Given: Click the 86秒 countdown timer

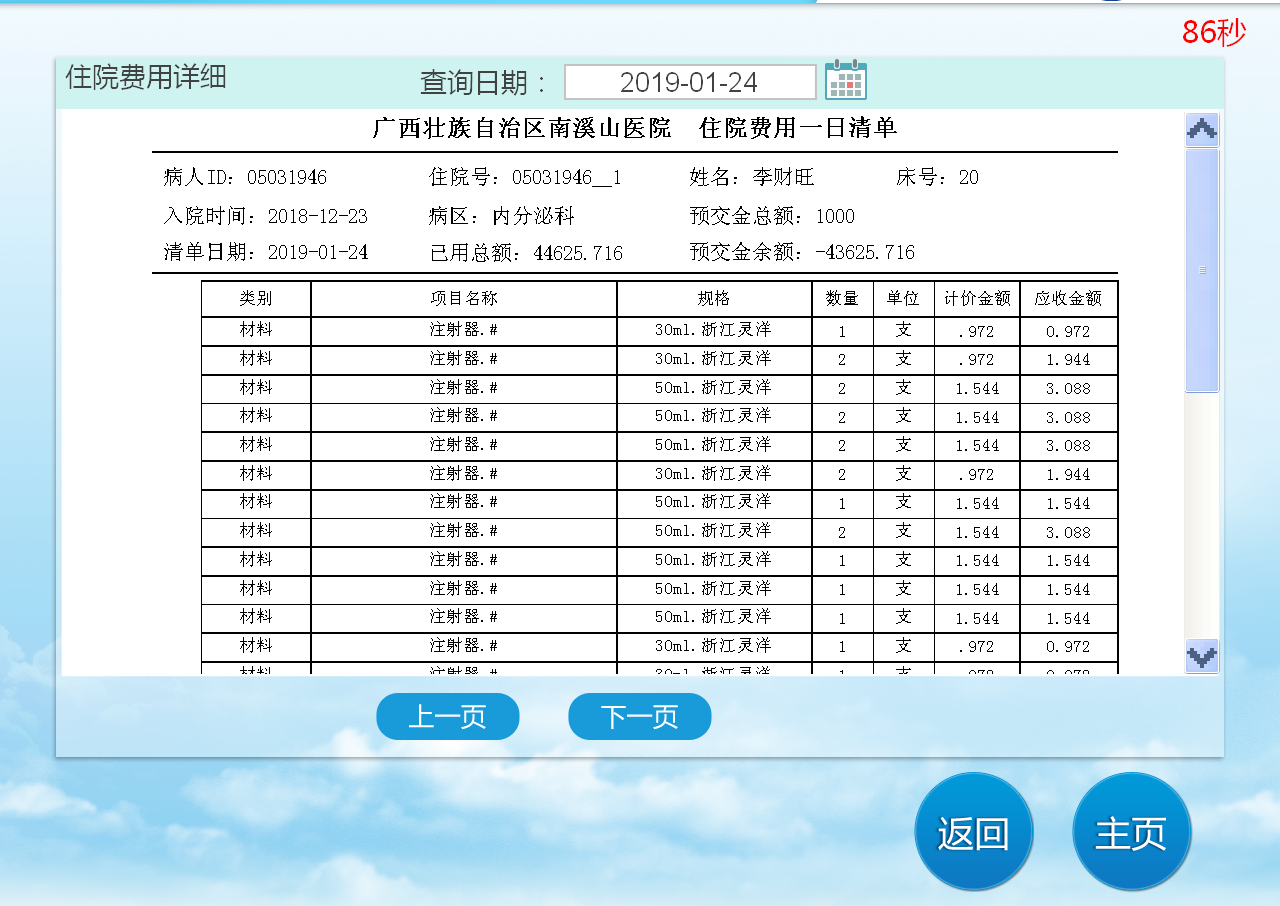Looking at the screenshot, I should (x=1214, y=32).
